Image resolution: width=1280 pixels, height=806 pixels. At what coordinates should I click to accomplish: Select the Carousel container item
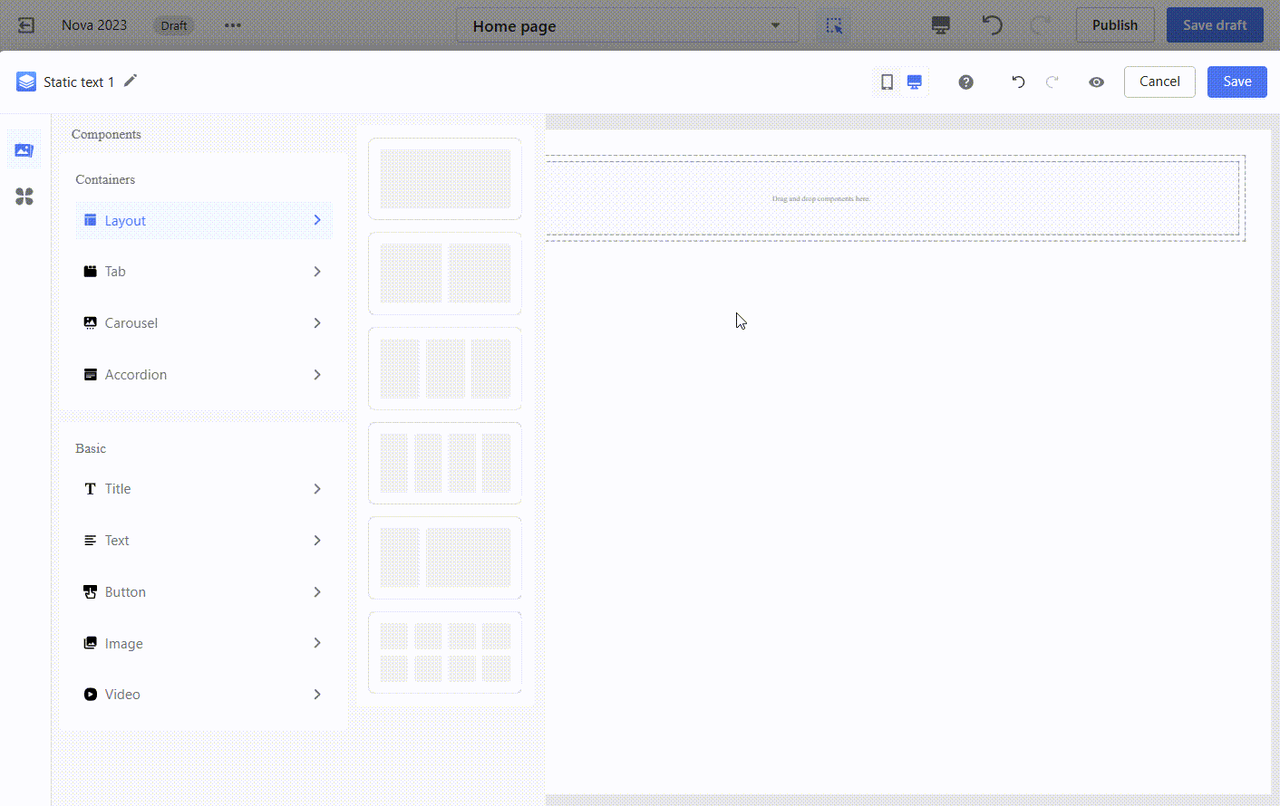point(204,323)
